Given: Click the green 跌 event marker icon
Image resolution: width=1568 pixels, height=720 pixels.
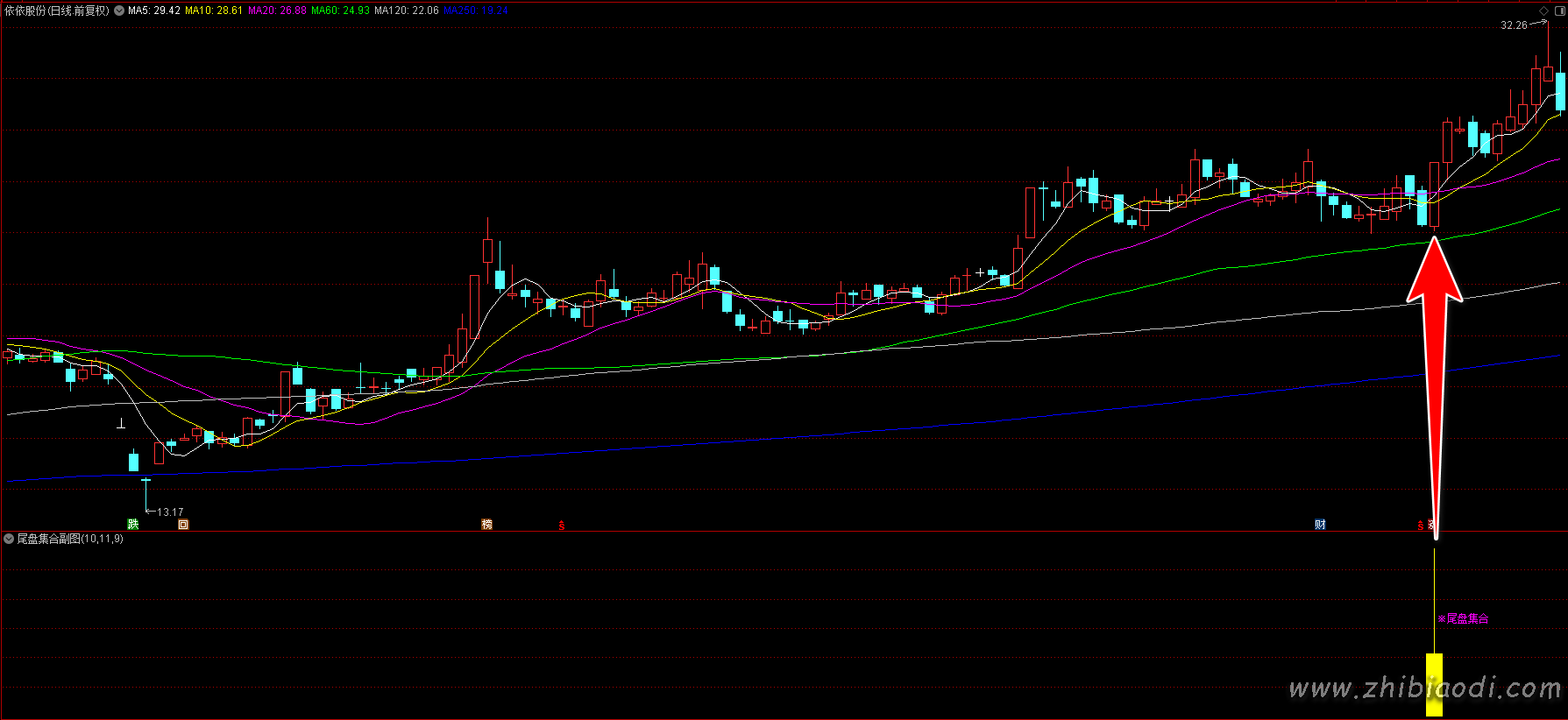Looking at the screenshot, I should click(x=133, y=525).
